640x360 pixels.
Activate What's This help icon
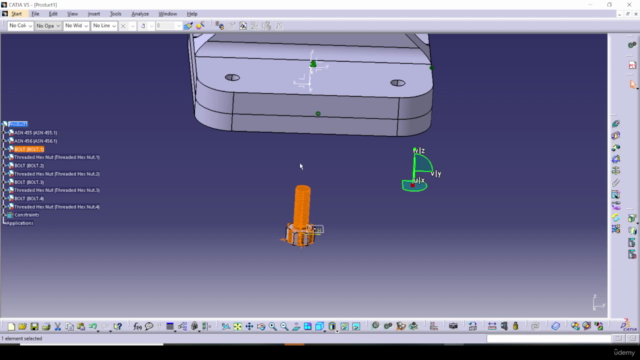118,326
